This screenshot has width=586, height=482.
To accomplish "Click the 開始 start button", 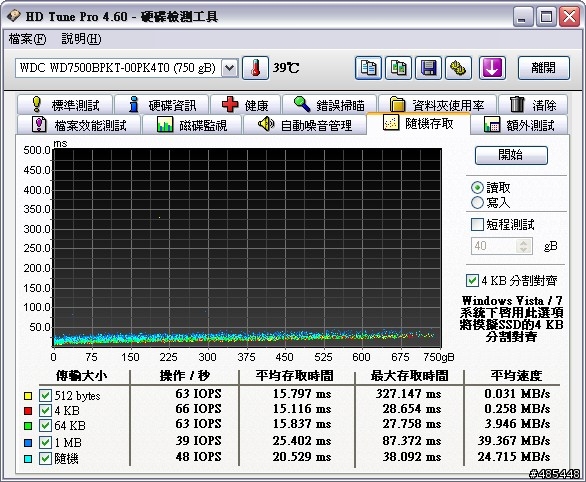I will (511, 155).
